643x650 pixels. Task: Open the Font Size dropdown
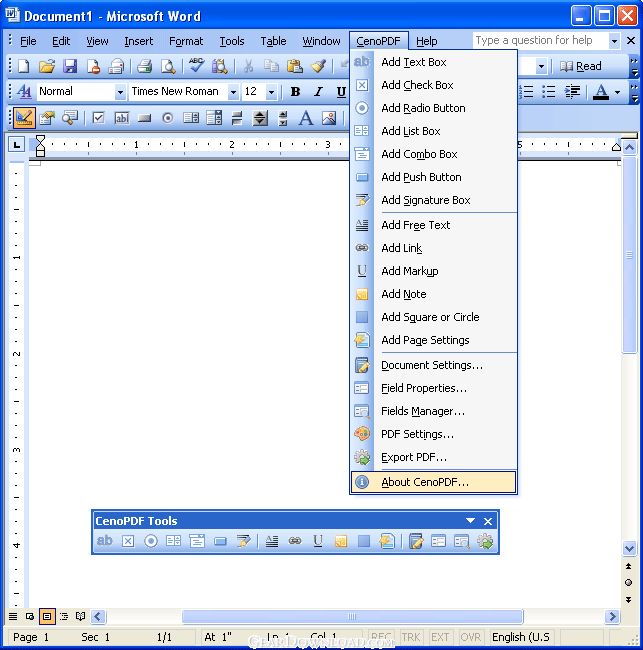coord(271,92)
